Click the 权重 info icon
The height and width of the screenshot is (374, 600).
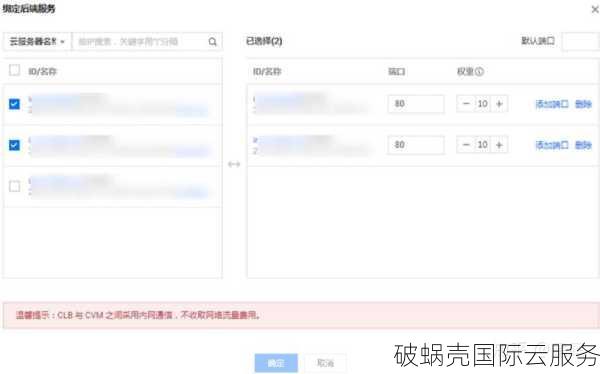click(x=479, y=72)
